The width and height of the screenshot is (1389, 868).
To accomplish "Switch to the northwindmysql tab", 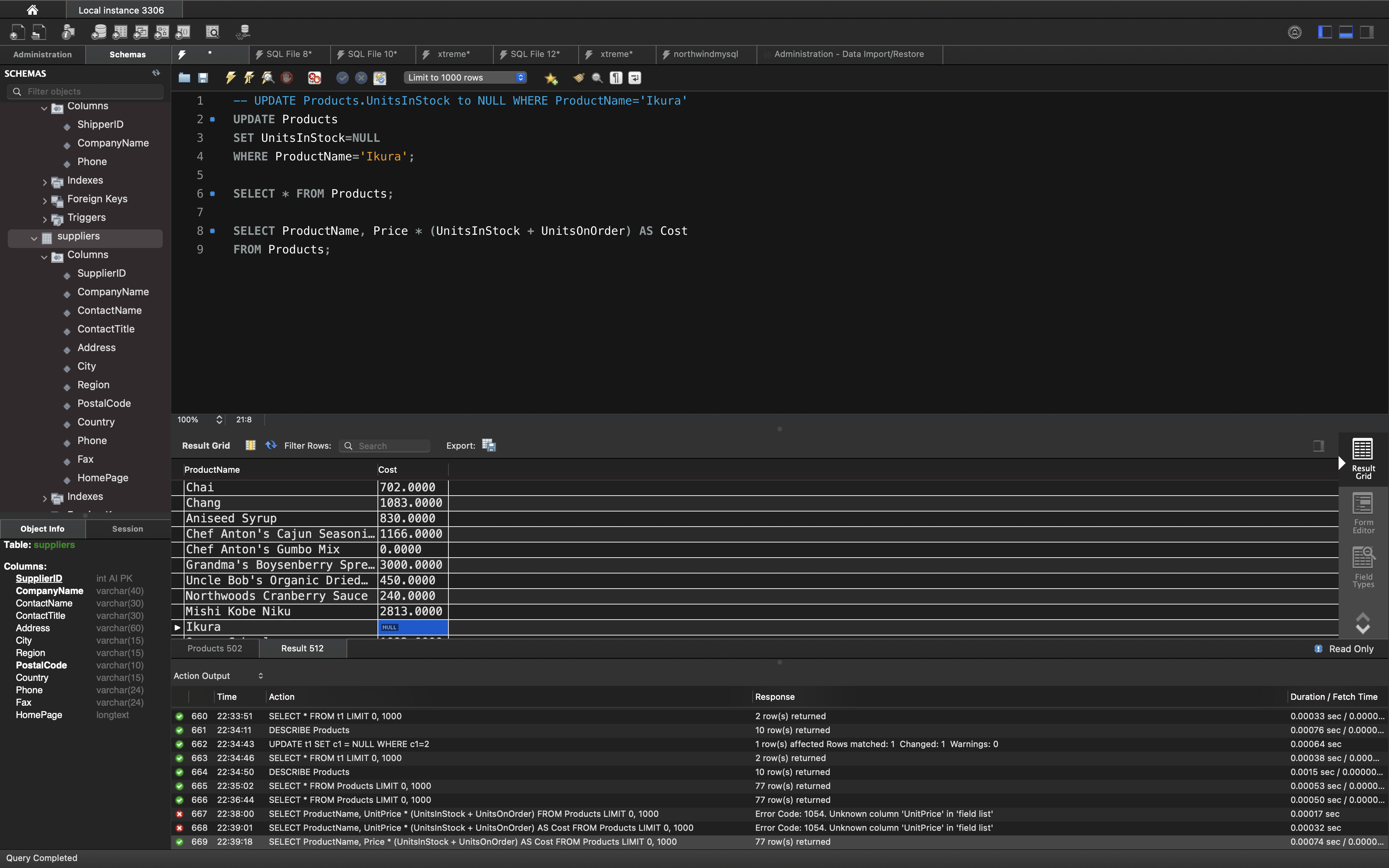I will coord(705,54).
